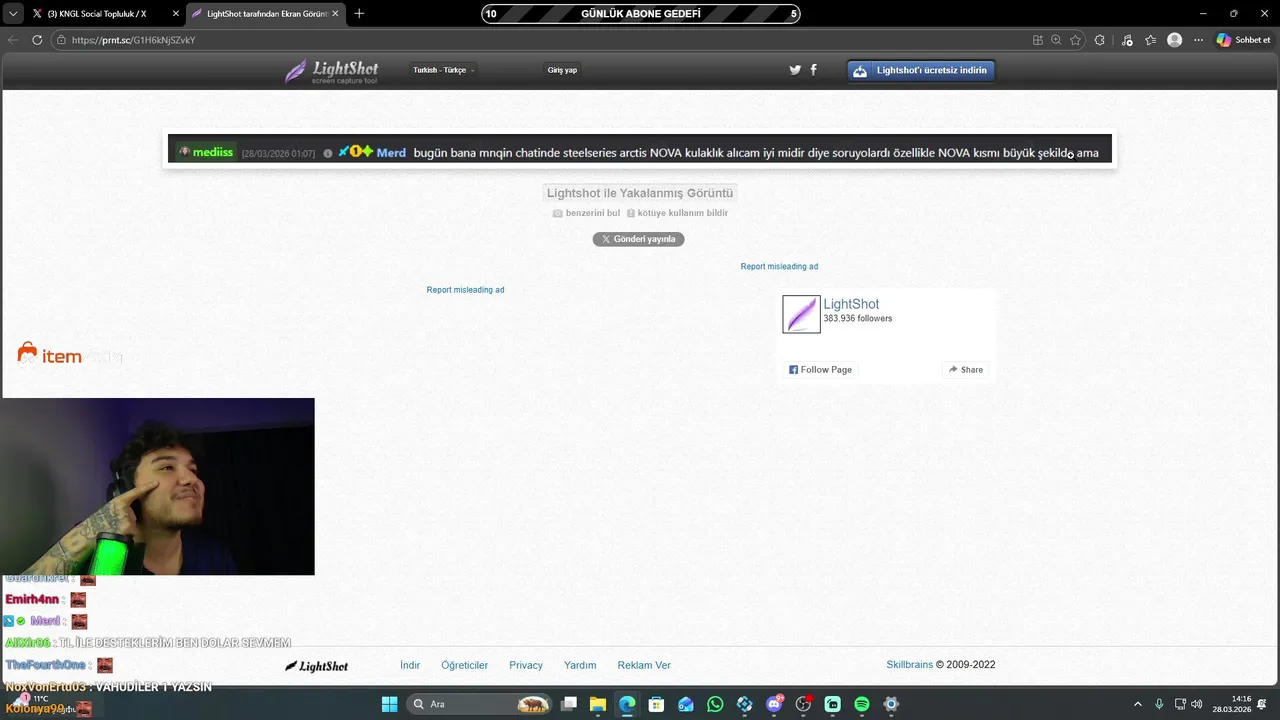Open the volume speaker tray icon
Viewport: 1280px width, 720px height.
pyautogui.click(x=1197, y=704)
